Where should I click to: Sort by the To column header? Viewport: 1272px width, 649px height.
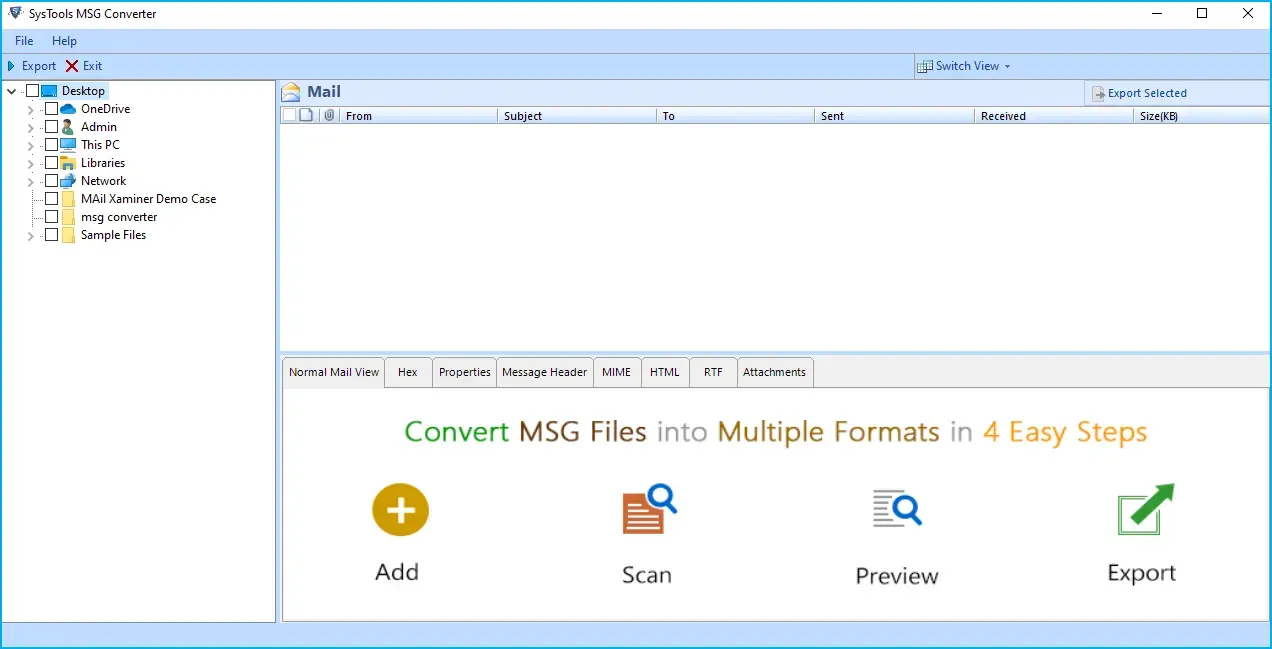pyautogui.click(x=735, y=116)
